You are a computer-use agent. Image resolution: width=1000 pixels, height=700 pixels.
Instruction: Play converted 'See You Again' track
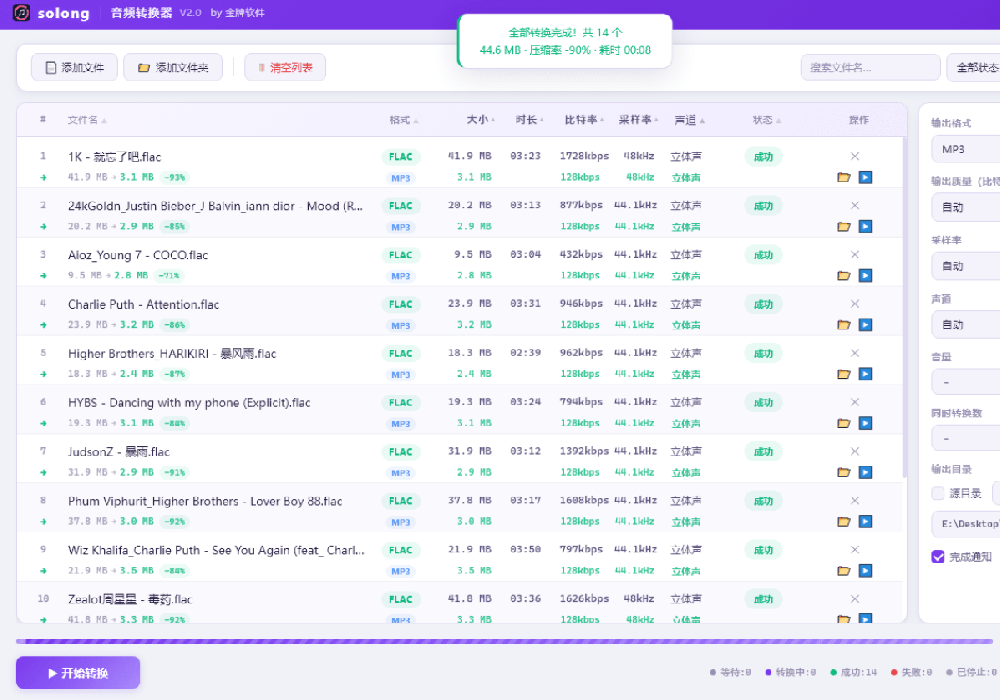(x=865, y=571)
